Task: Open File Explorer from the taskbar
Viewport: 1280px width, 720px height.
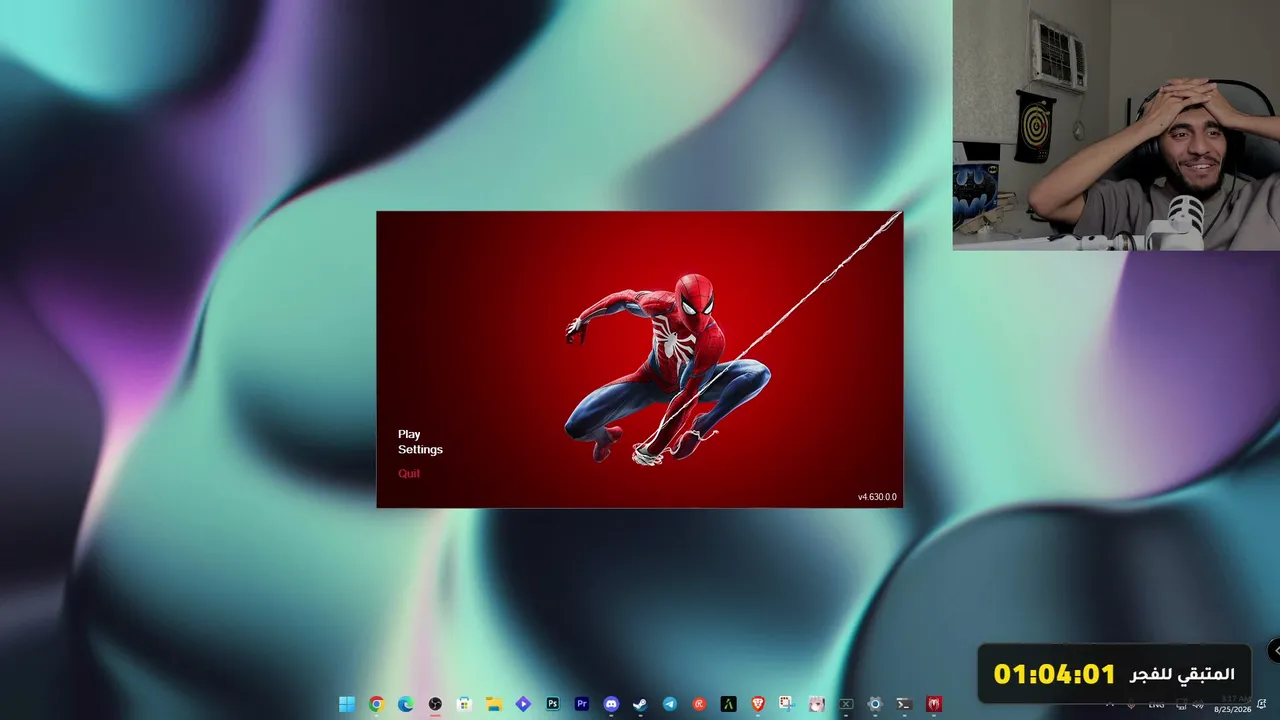Action: [x=493, y=704]
